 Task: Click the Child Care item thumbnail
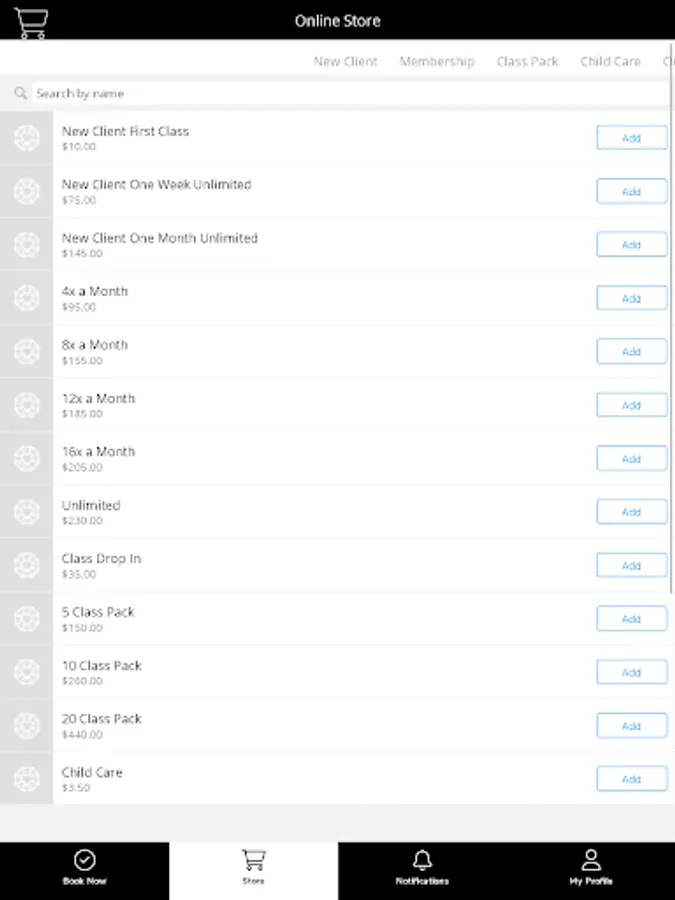(26, 779)
